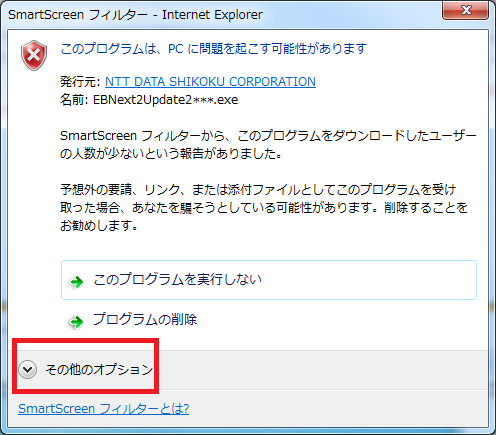Close the SmartScreen フィルター dialog
The image size is (496, 435).
[x=465, y=10]
